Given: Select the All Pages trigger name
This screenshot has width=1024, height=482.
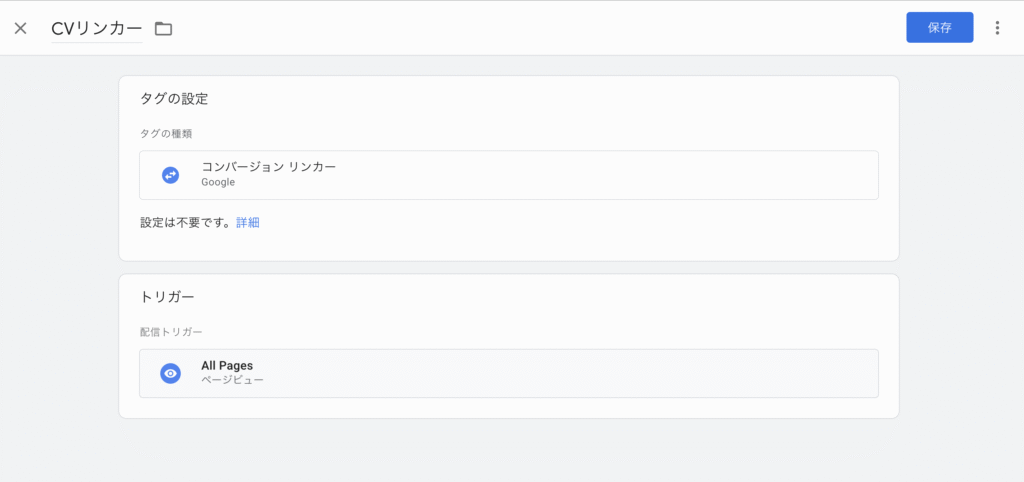Looking at the screenshot, I should 227,366.
